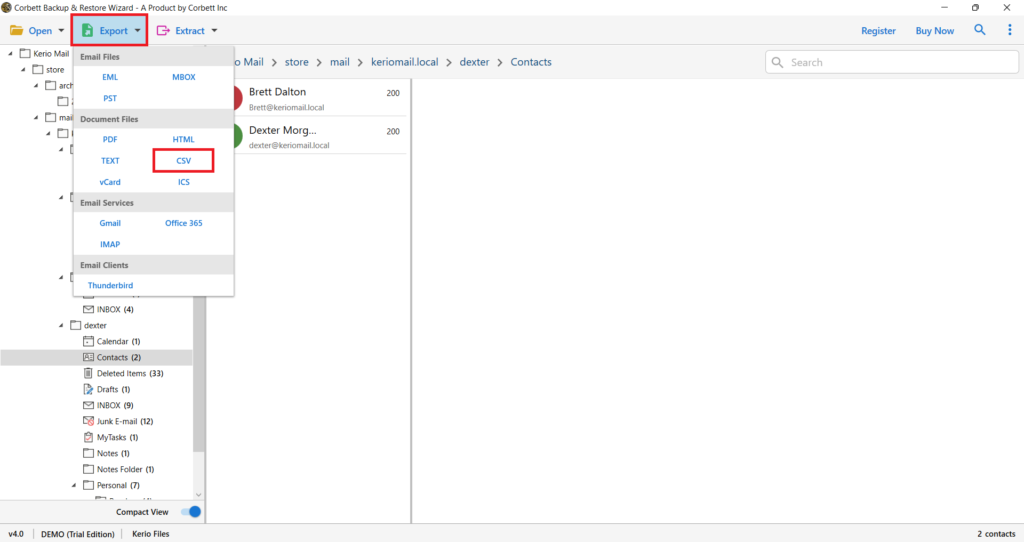
Task: Click the INBOX (4) envelope icon
Action: point(88,309)
